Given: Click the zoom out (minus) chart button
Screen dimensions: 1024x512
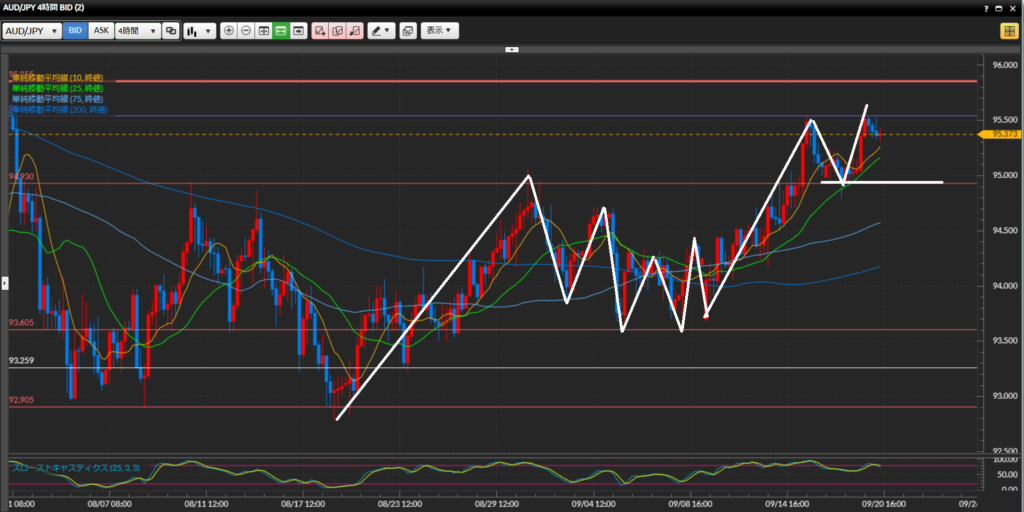Looking at the screenshot, I should point(246,31).
